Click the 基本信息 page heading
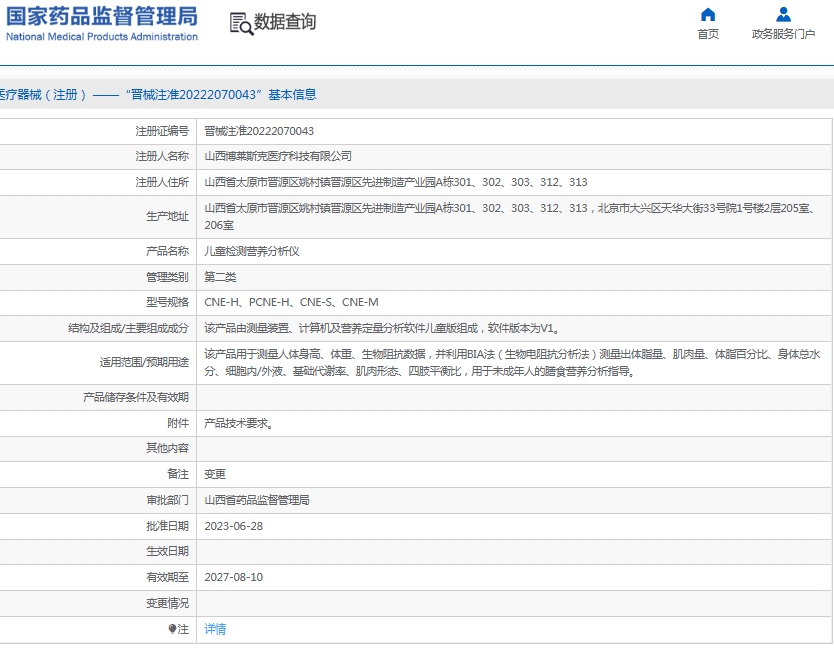Image resolution: width=834 pixels, height=652 pixels. 292,95
